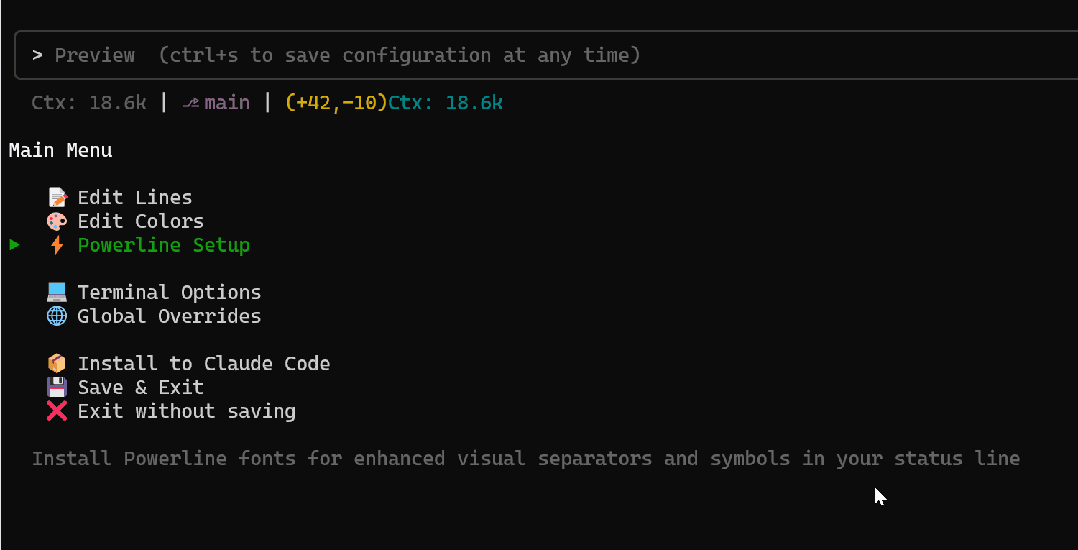Click the green selection arrow pointer
Viewport: 1078px width, 550px height.
(x=15, y=245)
